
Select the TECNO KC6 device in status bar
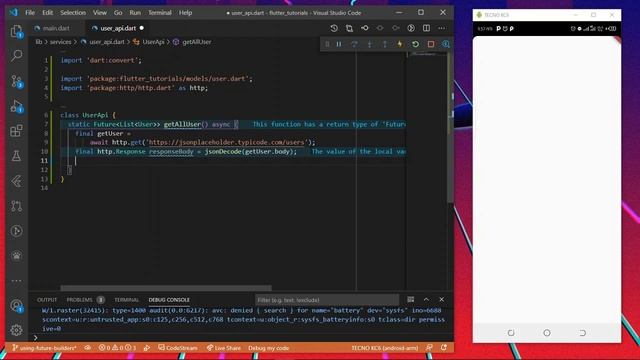coord(385,348)
